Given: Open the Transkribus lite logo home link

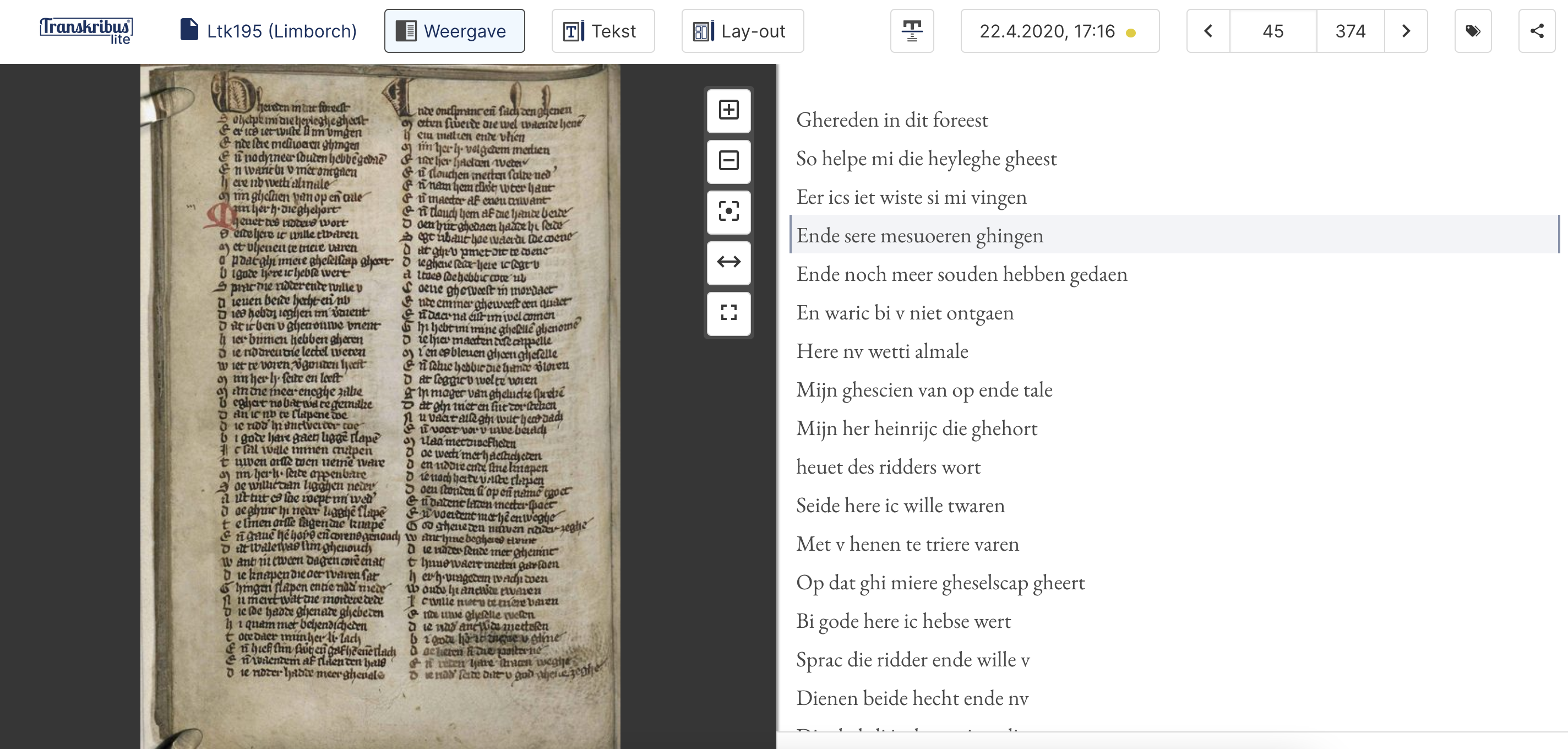Looking at the screenshot, I should (86, 30).
